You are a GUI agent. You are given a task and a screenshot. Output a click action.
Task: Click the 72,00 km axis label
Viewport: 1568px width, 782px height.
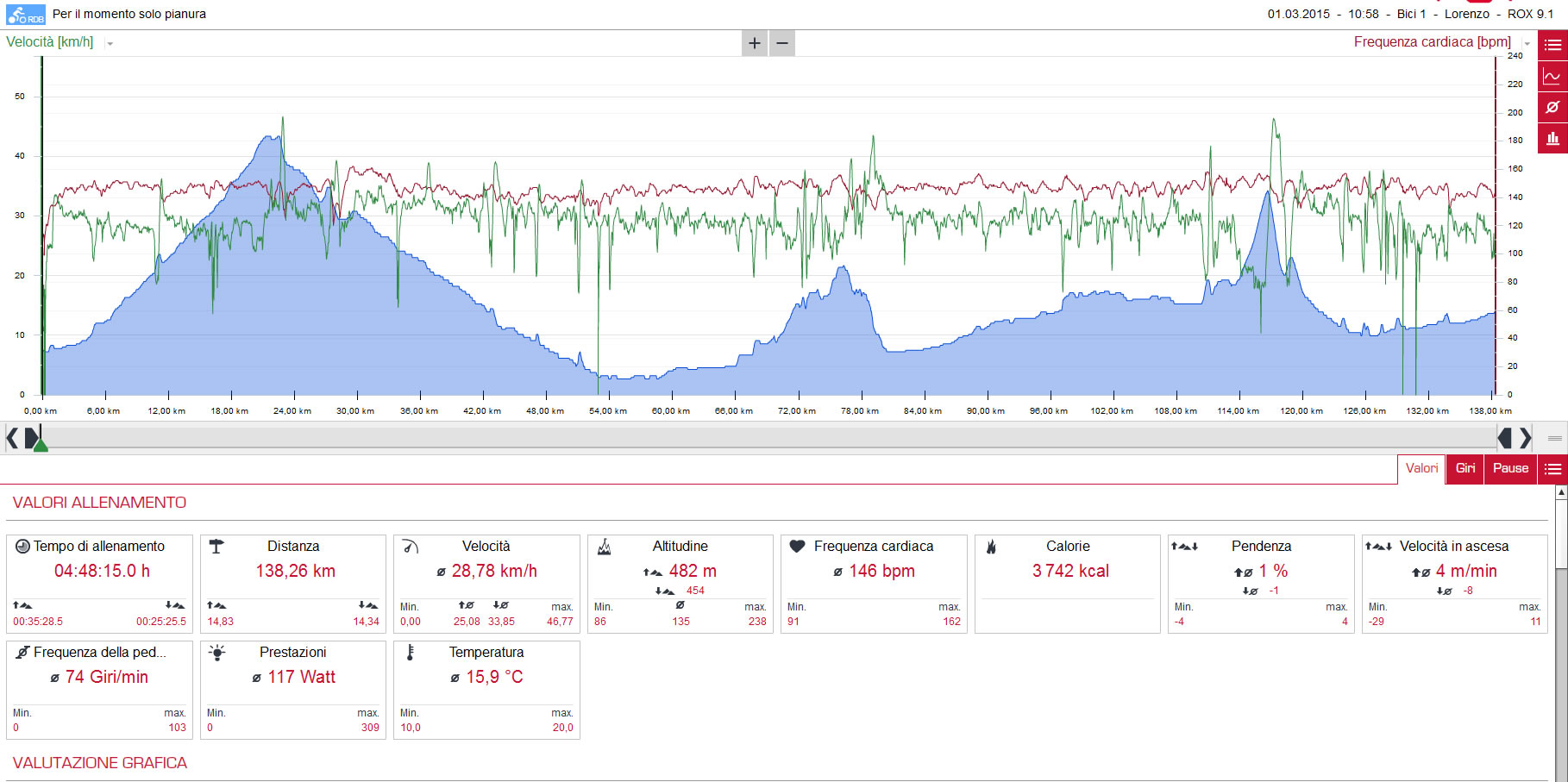click(x=797, y=411)
